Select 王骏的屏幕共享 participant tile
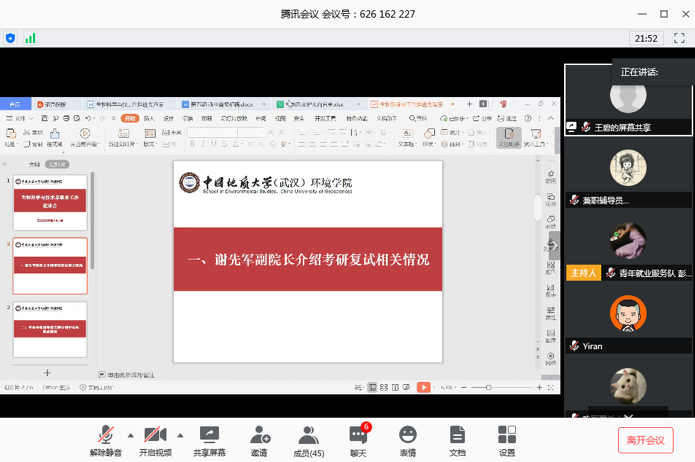The height and width of the screenshot is (462, 695). (628, 100)
